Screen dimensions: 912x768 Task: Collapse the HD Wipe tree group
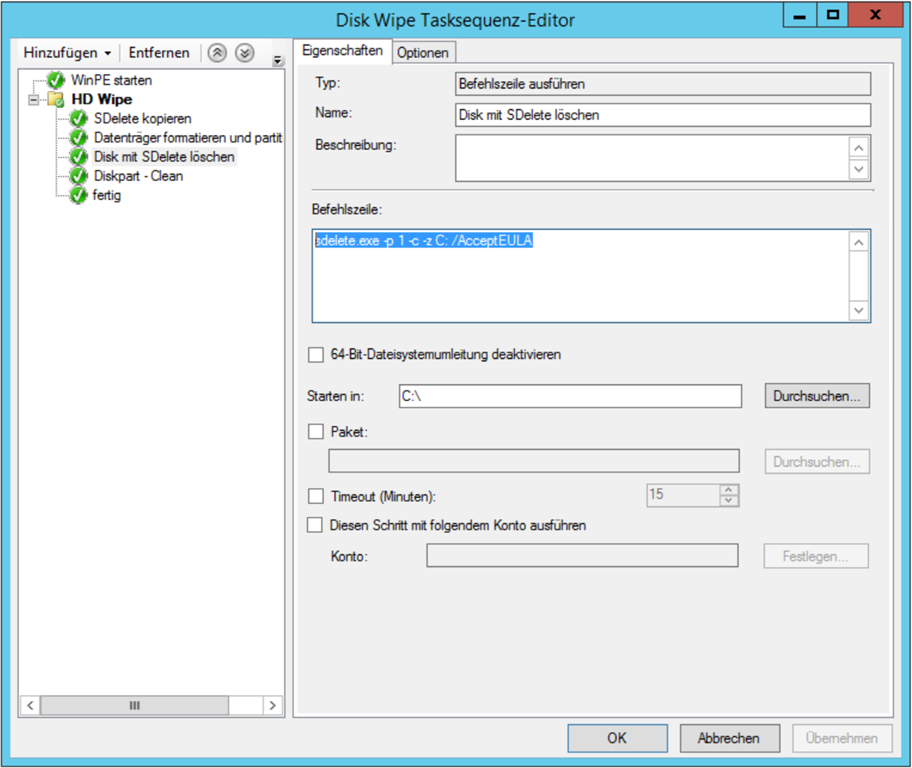coord(34,100)
